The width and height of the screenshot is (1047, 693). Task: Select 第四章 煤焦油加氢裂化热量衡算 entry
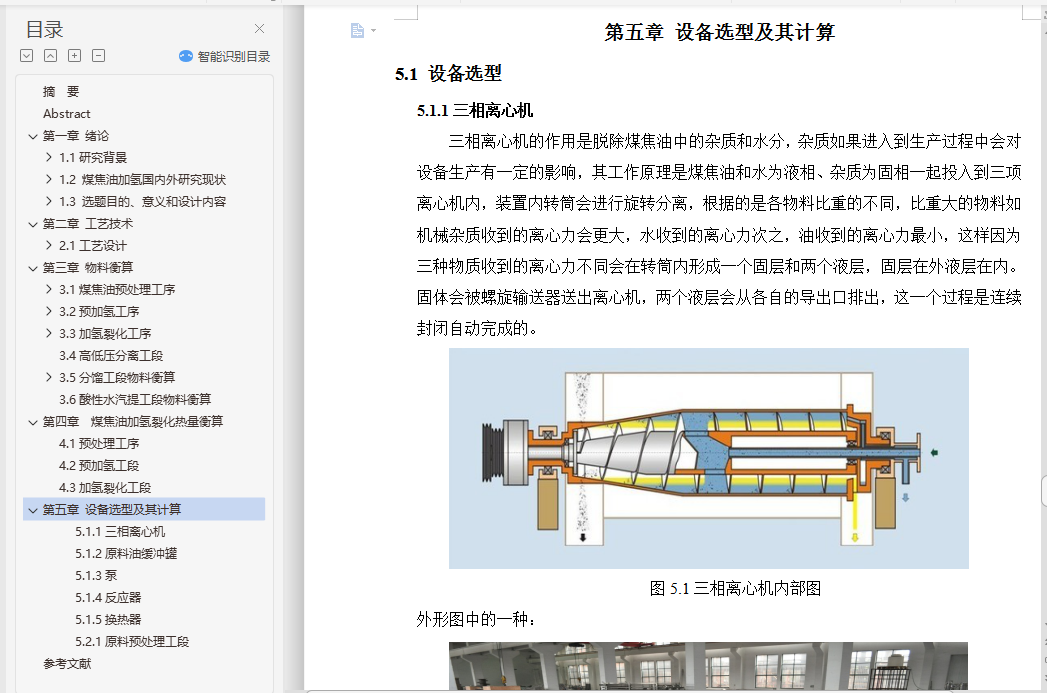[x=133, y=421]
